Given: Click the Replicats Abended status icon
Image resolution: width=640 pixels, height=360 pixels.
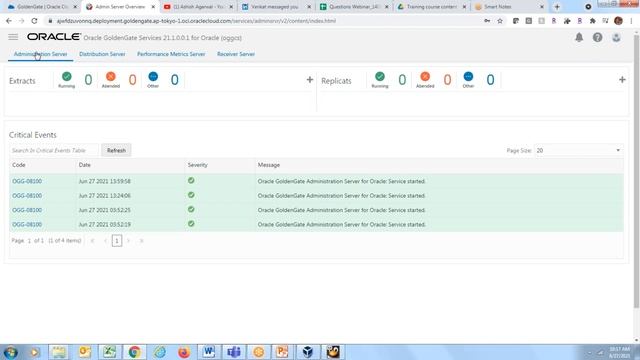Looking at the screenshot, I should 425,76.
